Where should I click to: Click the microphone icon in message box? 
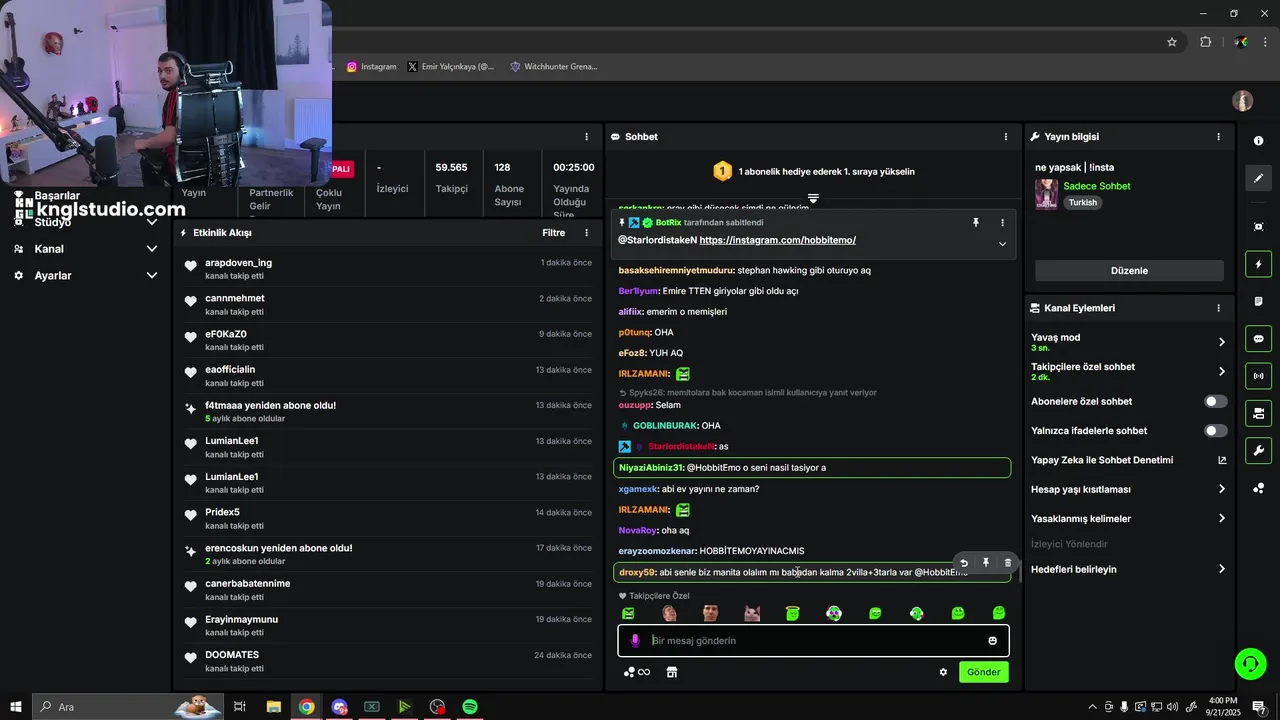point(634,640)
